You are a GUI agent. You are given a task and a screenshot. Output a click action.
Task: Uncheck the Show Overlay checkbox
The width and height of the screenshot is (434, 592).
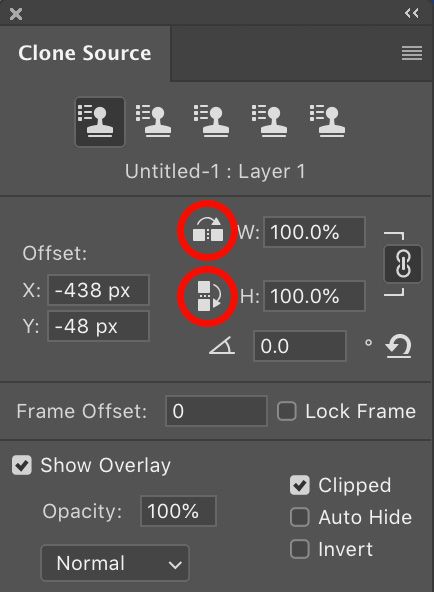click(x=22, y=465)
